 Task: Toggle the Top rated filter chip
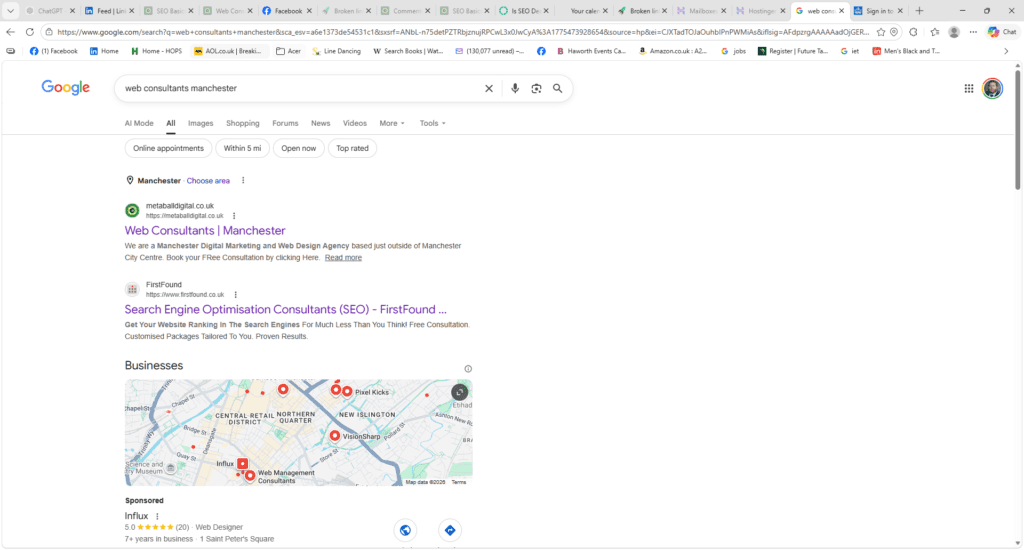[x=352, y=148]
